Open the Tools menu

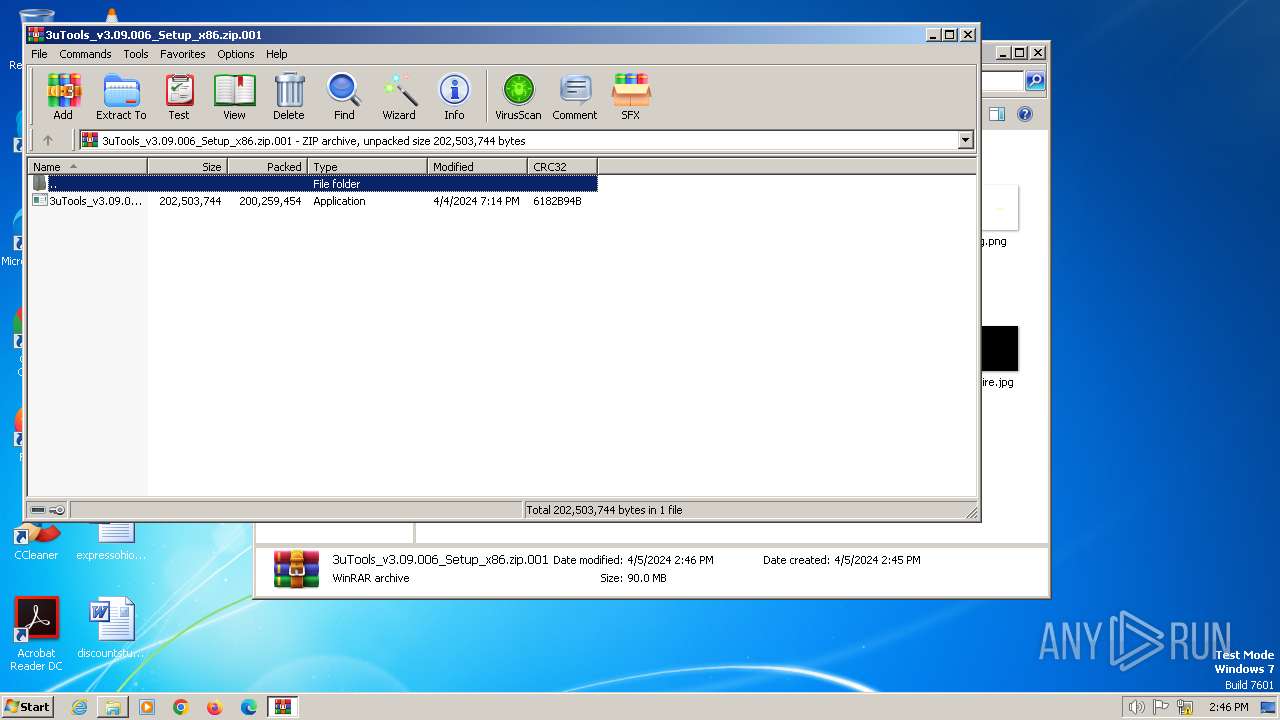coord(136,54)
